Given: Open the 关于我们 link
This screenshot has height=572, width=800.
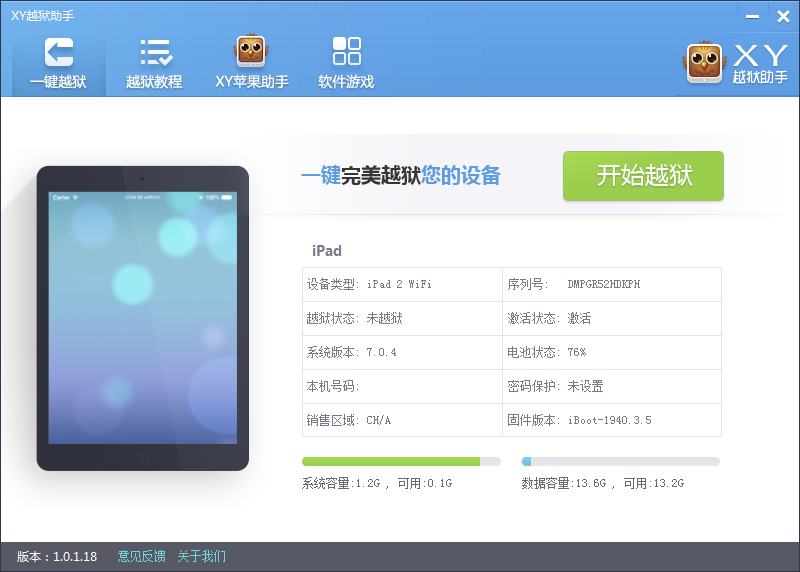Looking at the screenshot, I should click(202, 556).
